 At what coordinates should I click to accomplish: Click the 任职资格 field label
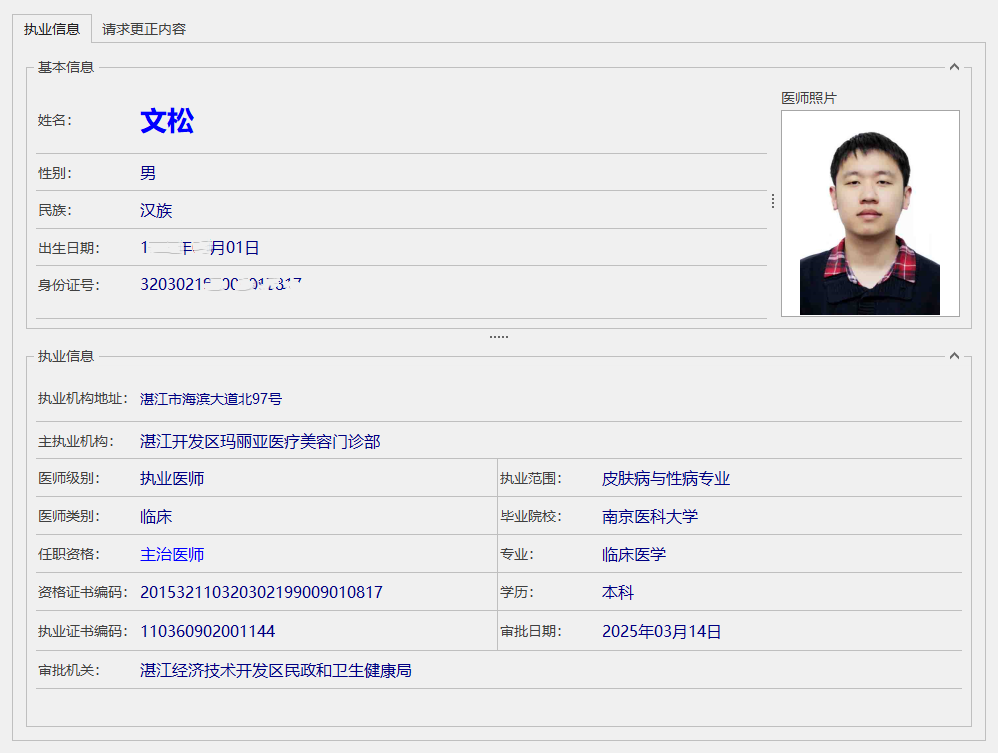pyautogui.click(x=69, y=554)
